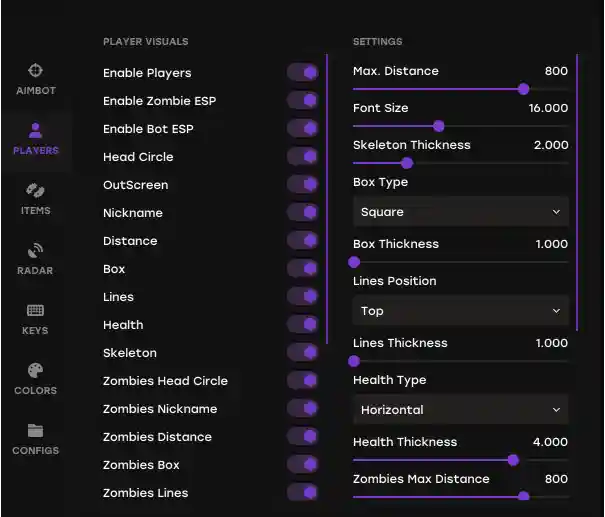Disable the Head Circle toggle
The width and height of the screenshot is (605, 517).
tap(302, 157)
